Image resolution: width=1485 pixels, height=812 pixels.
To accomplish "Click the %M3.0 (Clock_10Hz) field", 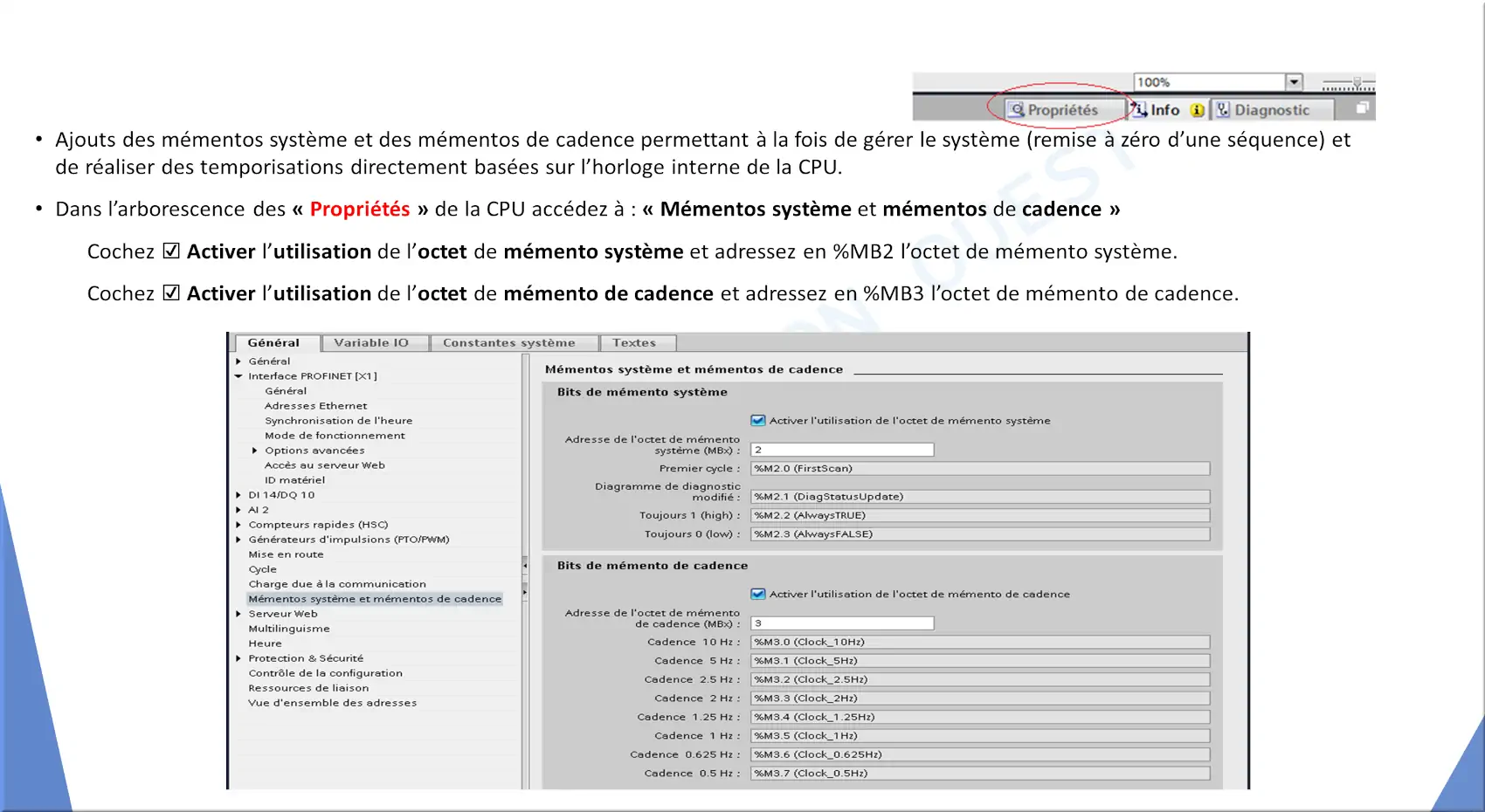I will click(980, 643).
